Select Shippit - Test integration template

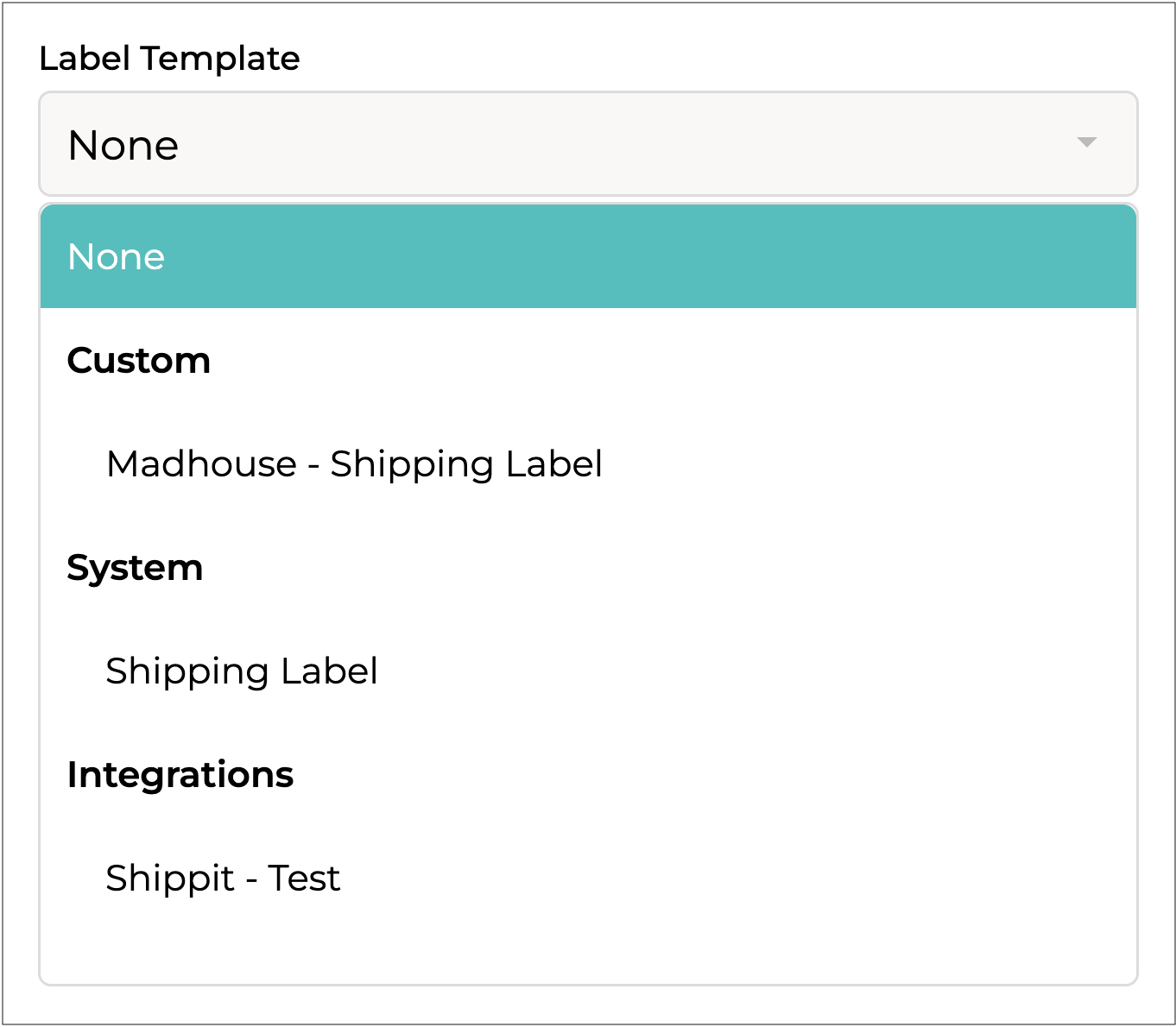(x=223, y=879)
